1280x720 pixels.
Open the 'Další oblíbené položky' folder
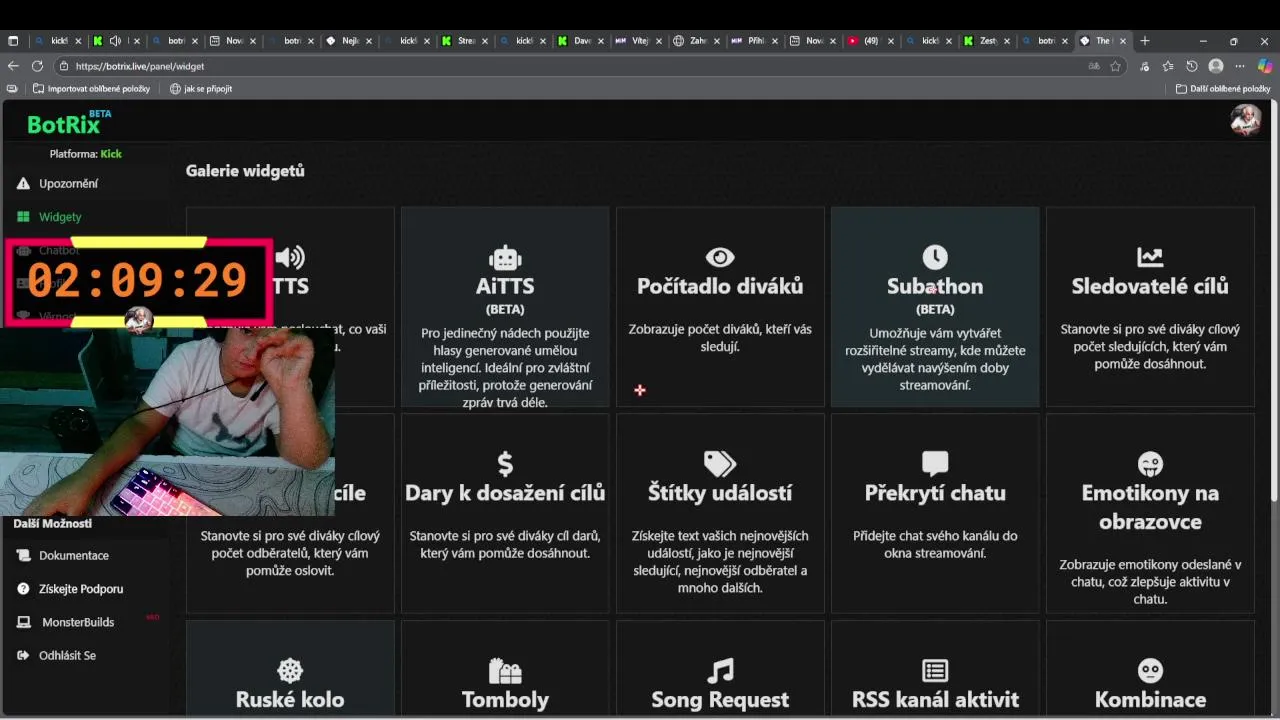click(x=1223, y=89)
